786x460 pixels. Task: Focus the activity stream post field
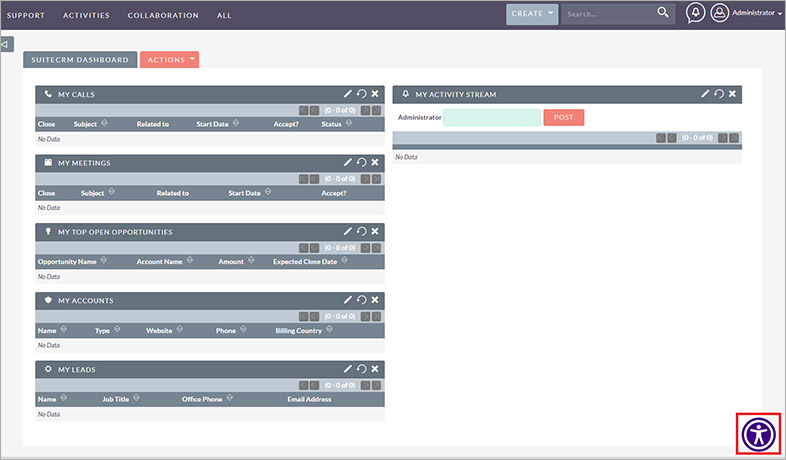(x=492, y=117)
